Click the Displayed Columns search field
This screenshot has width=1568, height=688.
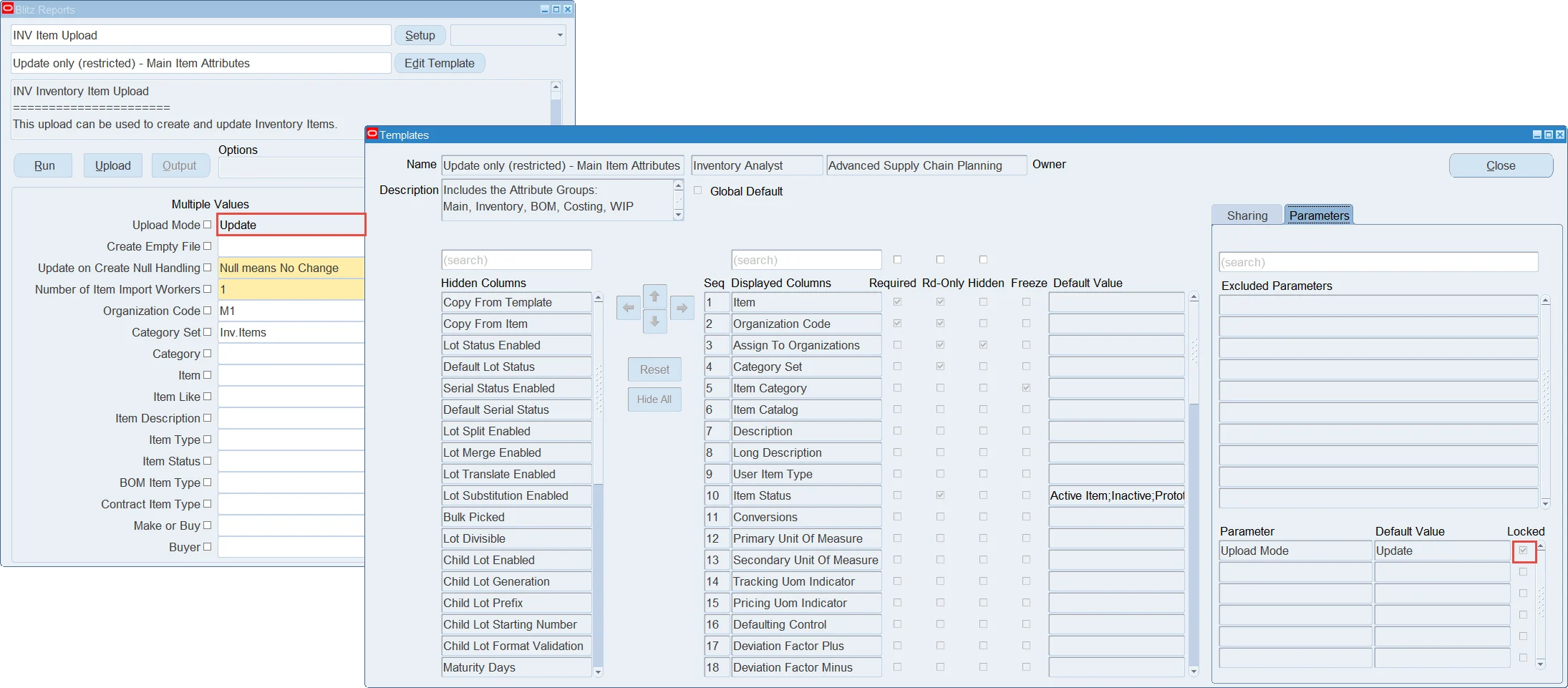coord(806,260)
